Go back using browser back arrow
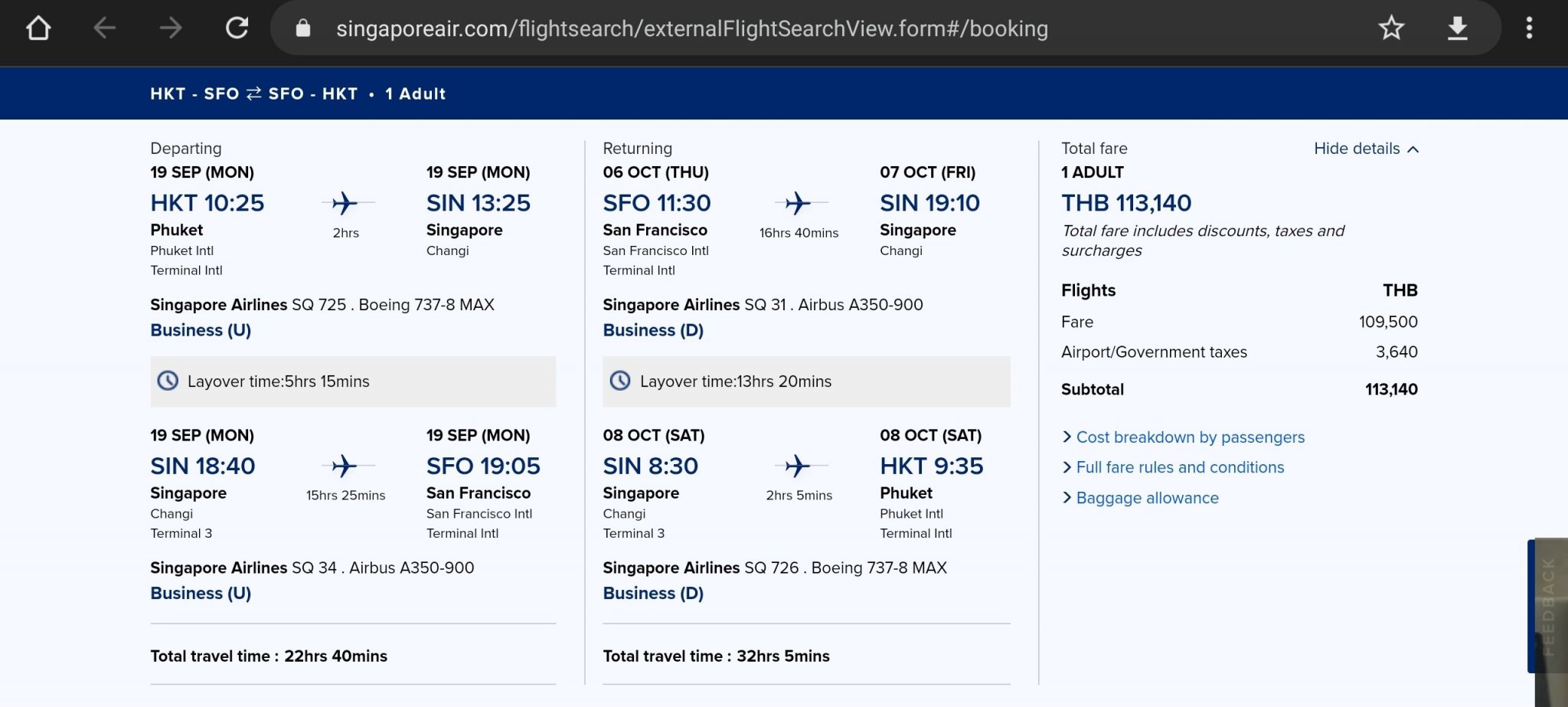The width and height of the screenshot is (1568, 707). coord(104,28)
